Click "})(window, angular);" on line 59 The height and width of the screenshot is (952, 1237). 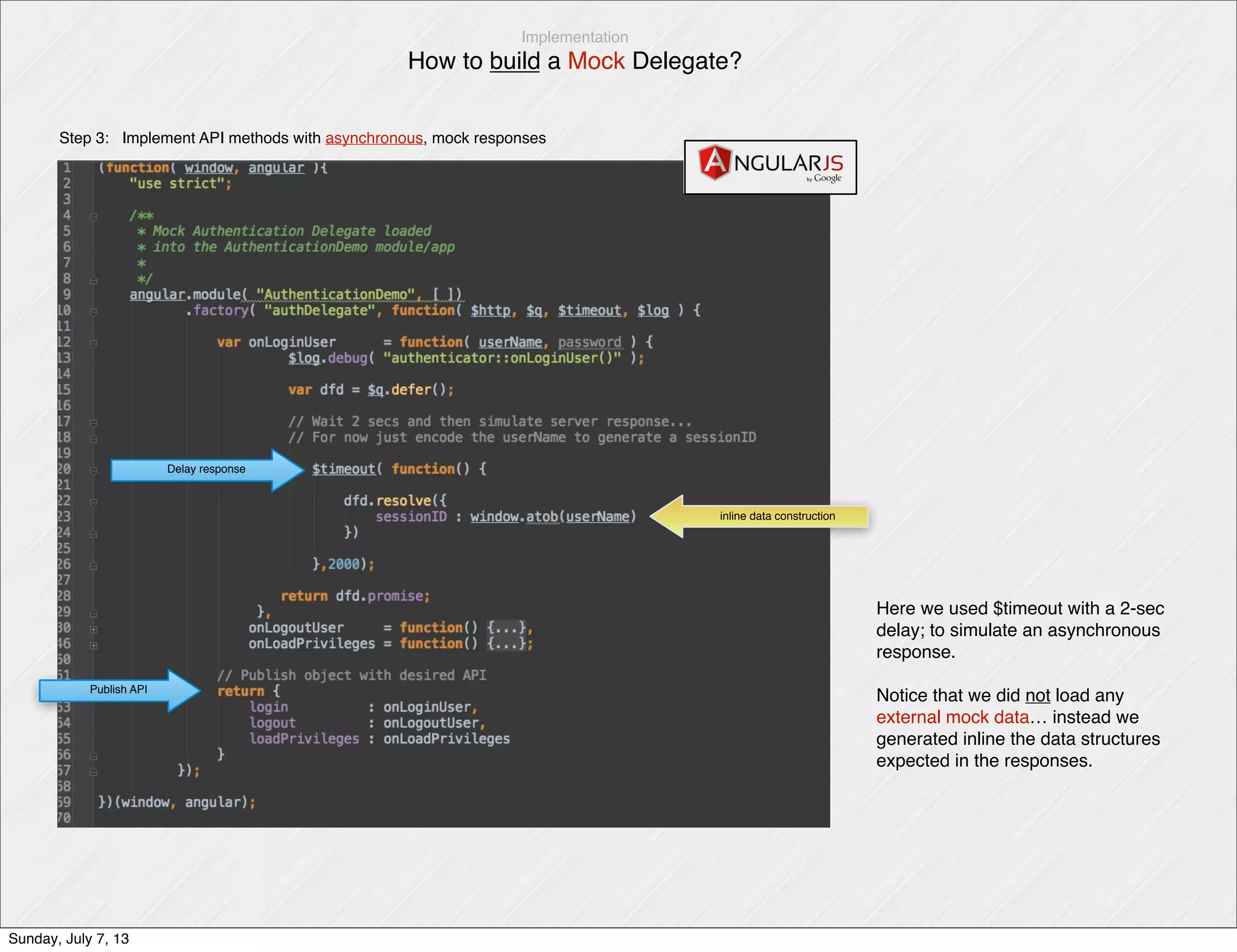[177, 802]
